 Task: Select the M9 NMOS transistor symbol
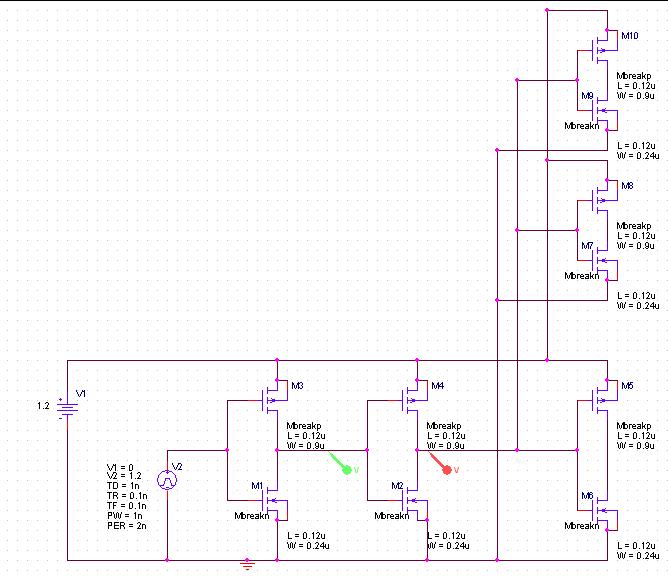tap(600, 109)
